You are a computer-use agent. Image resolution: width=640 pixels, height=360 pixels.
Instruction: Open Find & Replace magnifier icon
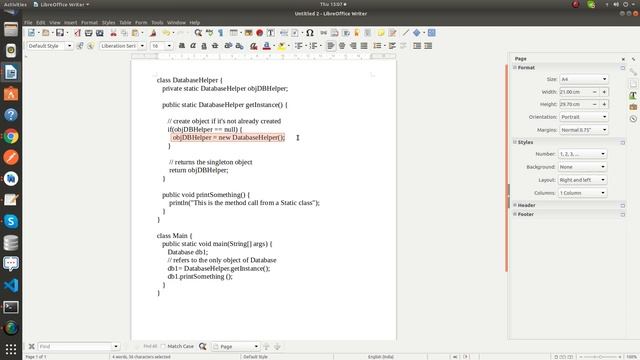tap(198, 33)
